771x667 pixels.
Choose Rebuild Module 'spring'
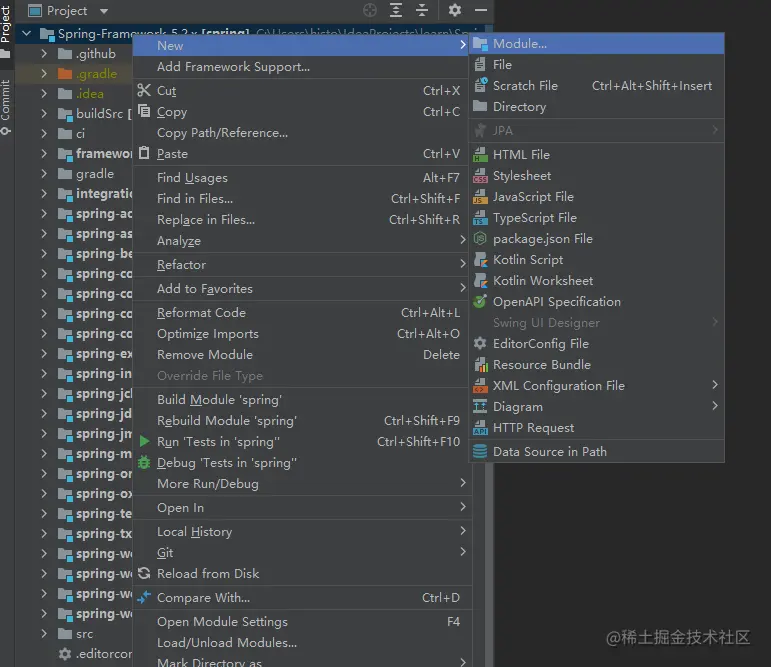301,421
